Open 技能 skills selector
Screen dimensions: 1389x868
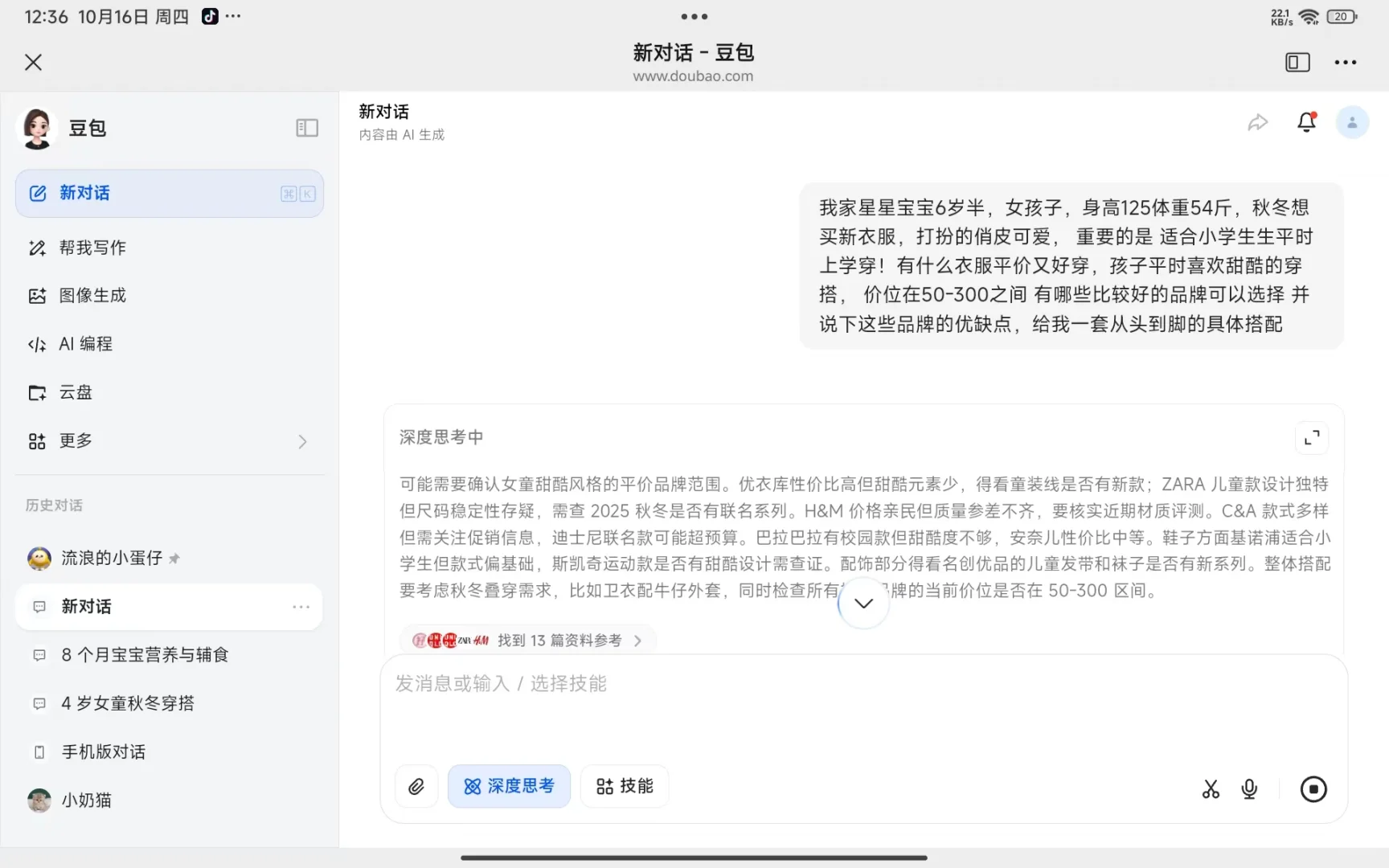(x=625, y=786)
